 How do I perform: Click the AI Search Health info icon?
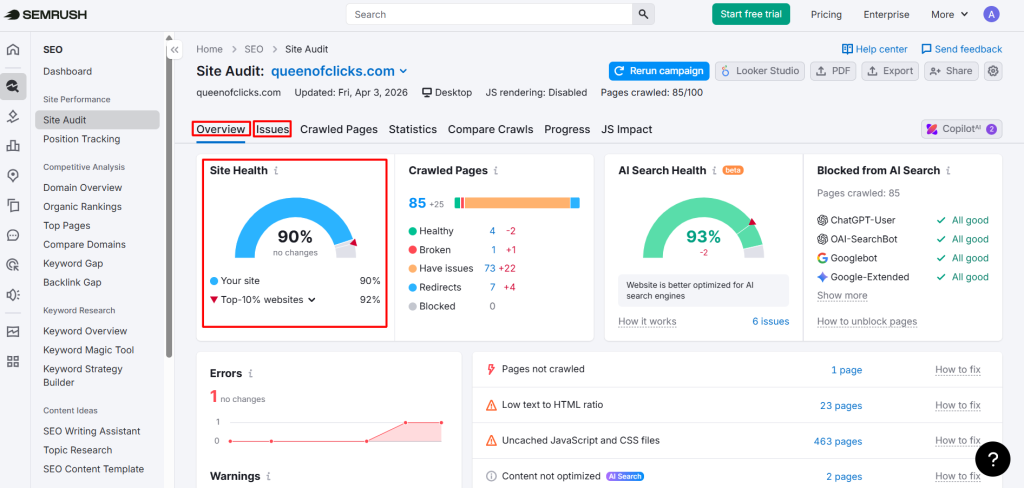pyautogui.click(x=714, y=171)
